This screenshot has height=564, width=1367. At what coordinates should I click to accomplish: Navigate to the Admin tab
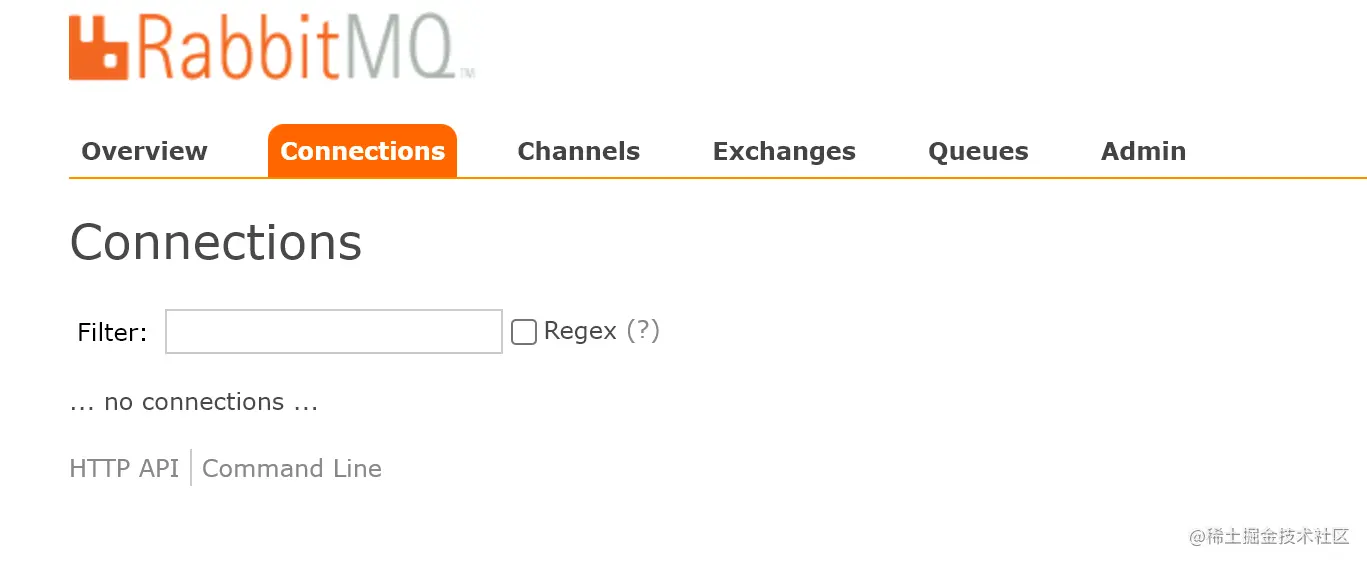tap(1143, 151)
